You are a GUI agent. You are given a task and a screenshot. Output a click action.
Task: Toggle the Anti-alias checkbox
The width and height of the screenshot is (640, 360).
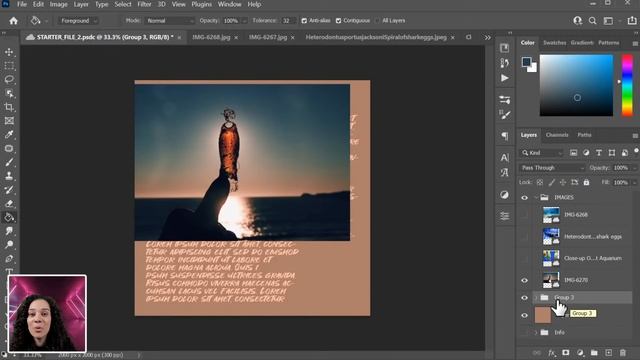(304, 21)
